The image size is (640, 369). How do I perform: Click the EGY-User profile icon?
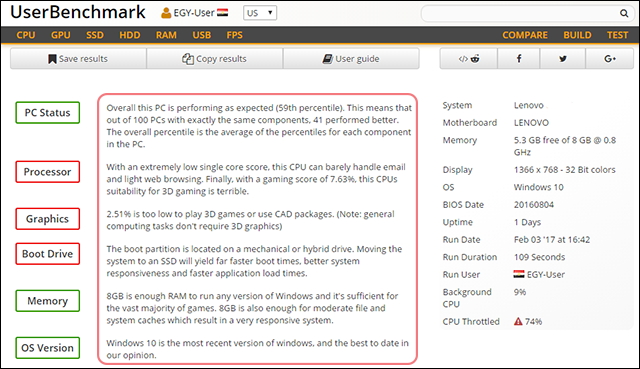click(166, 13)
